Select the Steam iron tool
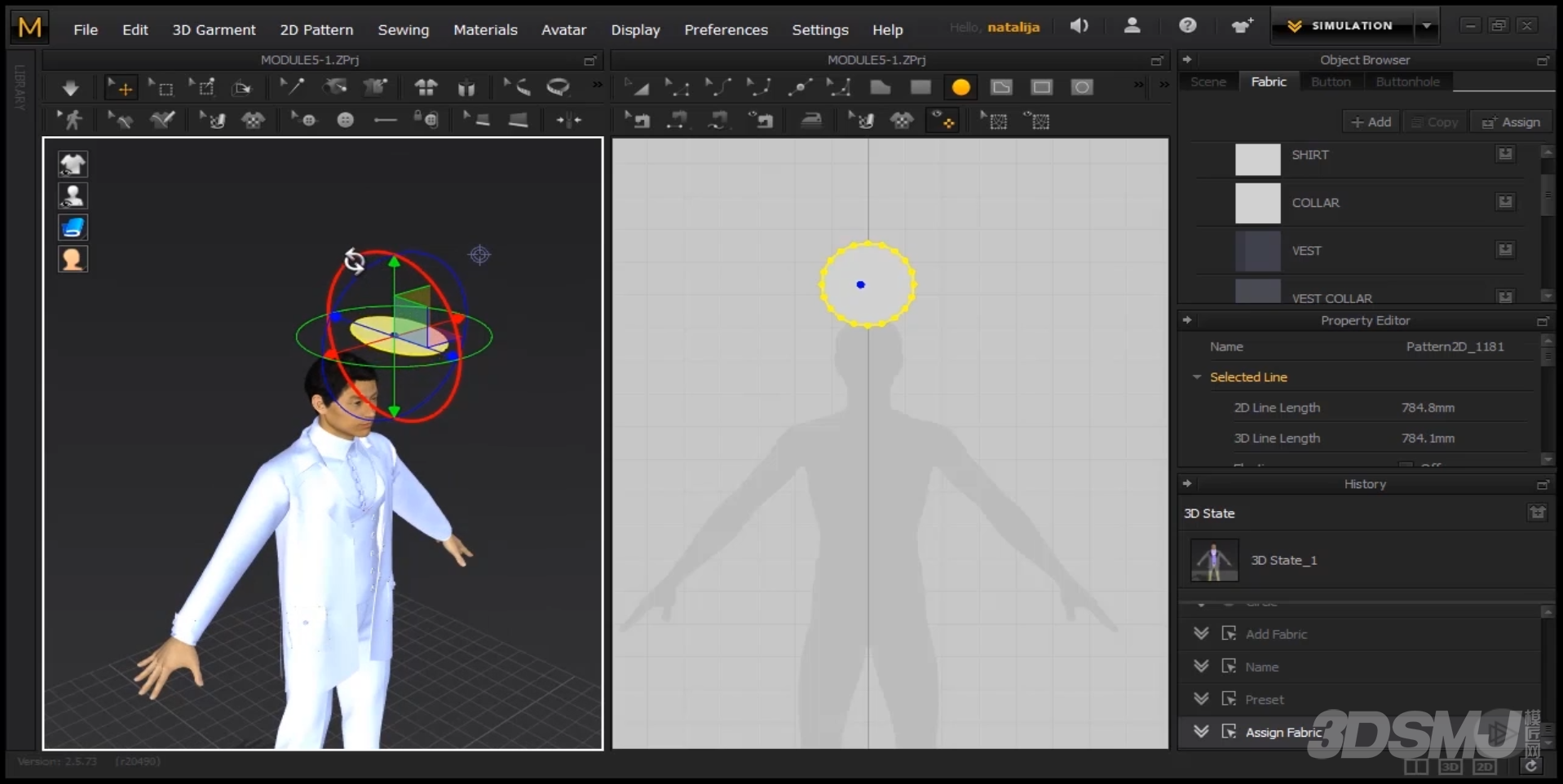Image resolution: width=1563 pixels, height=784 pixels. click(x=811, y=121)
